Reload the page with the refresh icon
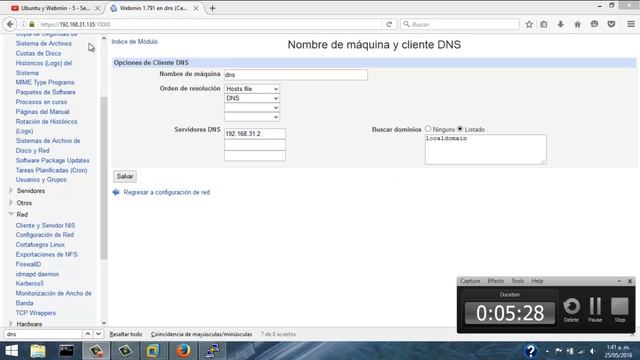The image size is (640, 360). [389, 24]
